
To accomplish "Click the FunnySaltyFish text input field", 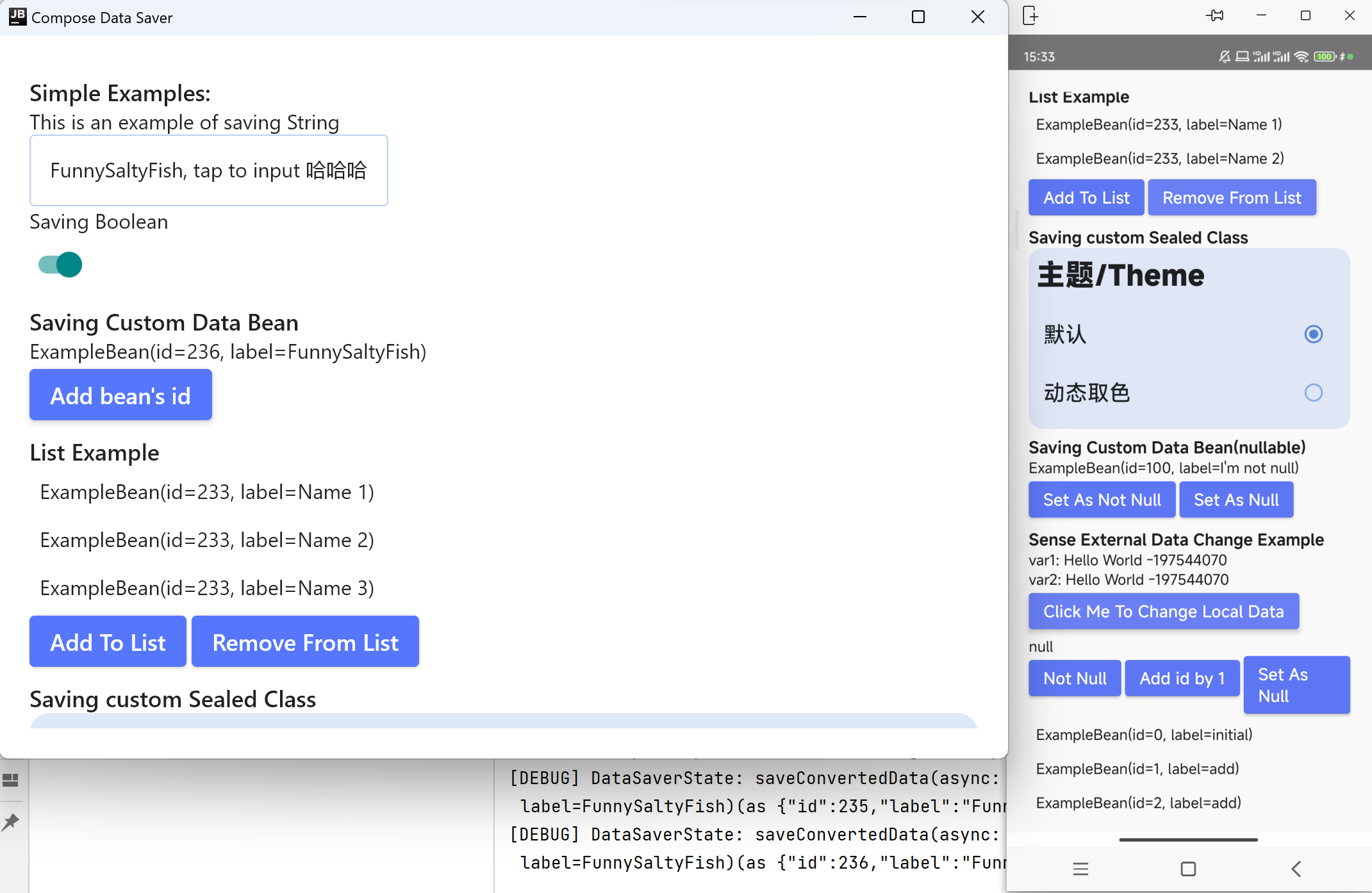I will (x=208, y=170).
